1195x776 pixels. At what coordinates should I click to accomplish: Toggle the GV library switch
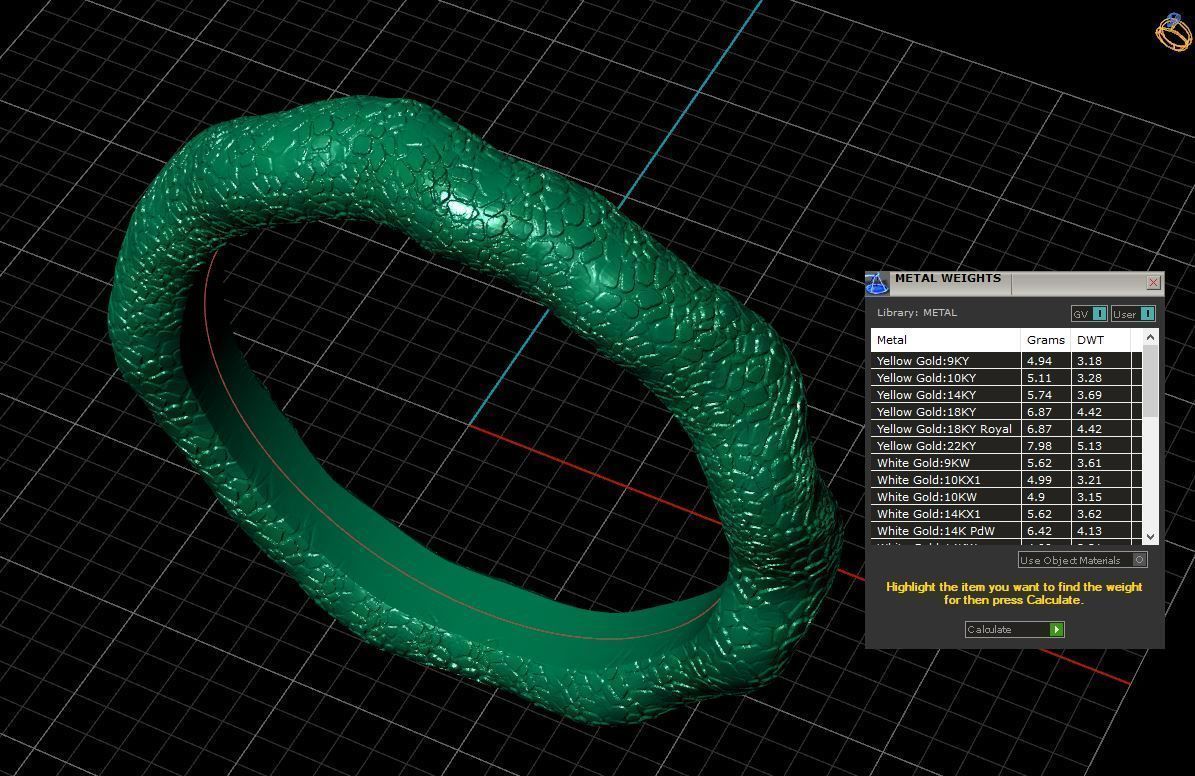coord(1089,313)
